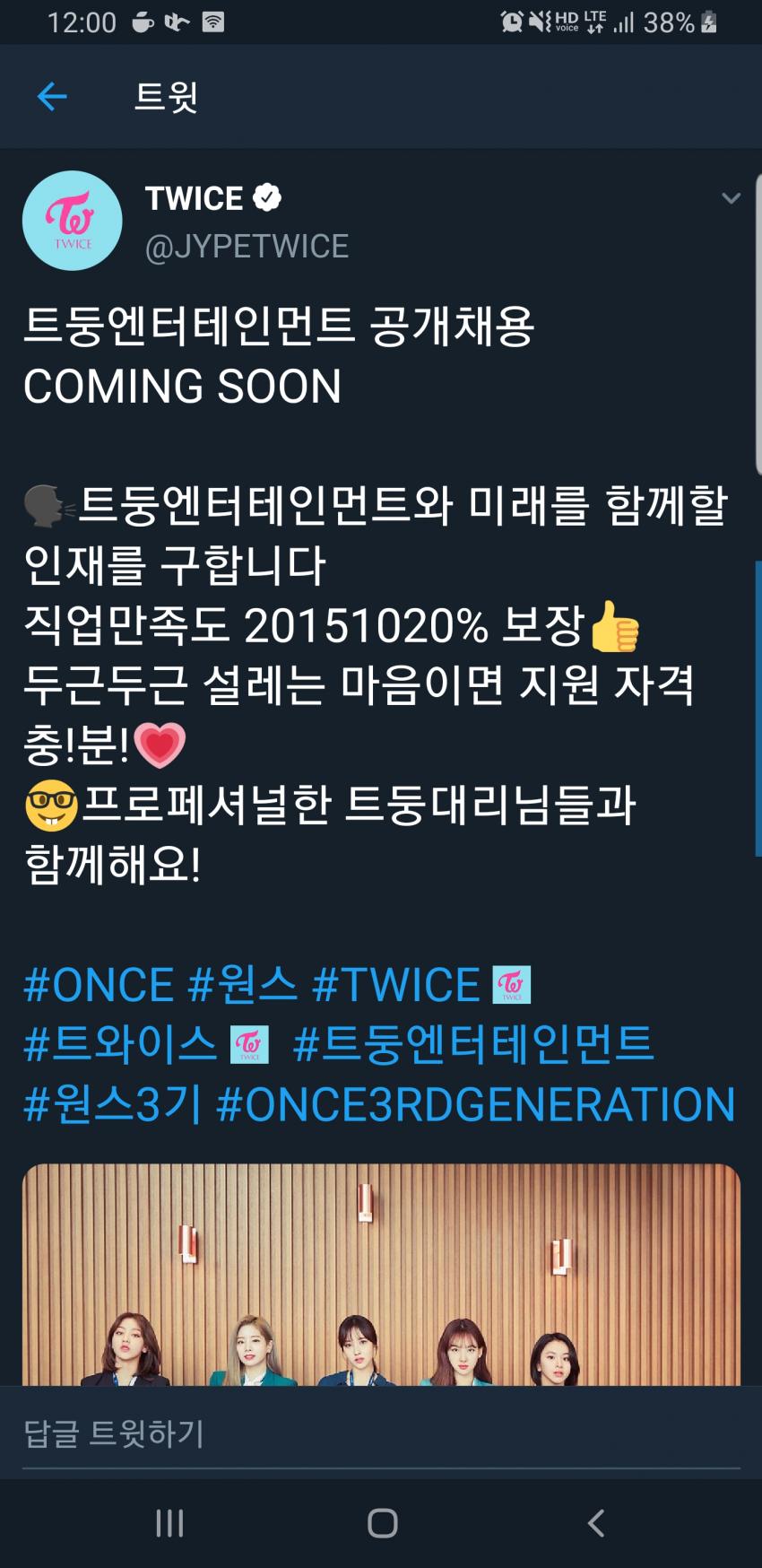Open the #원스 hashtag

pos(242,985)
